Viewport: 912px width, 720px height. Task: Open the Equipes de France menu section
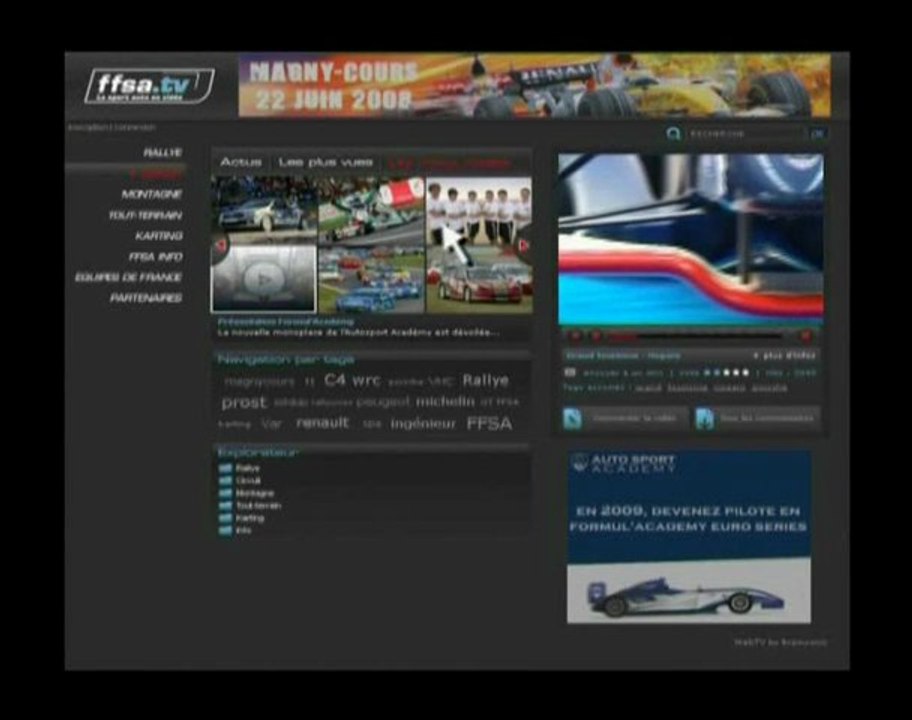(x=129, y=277)
